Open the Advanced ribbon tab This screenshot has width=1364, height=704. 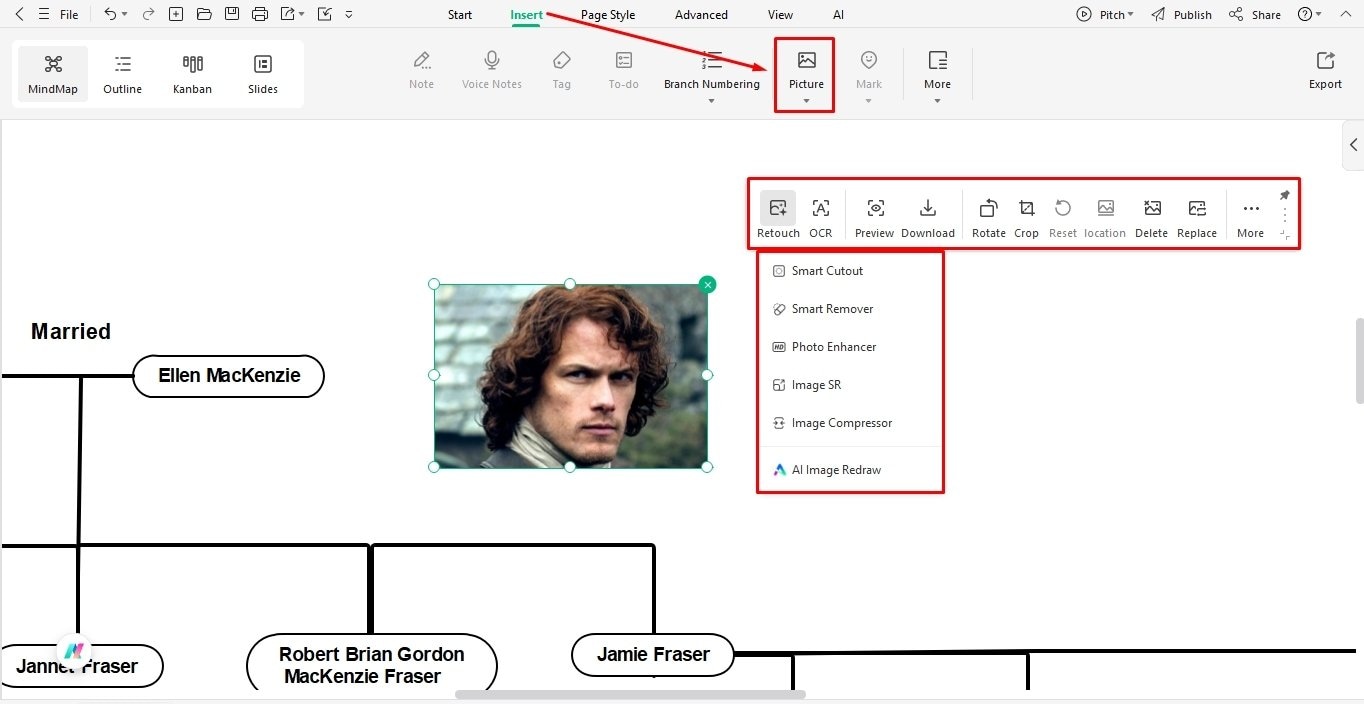[700, 14]
